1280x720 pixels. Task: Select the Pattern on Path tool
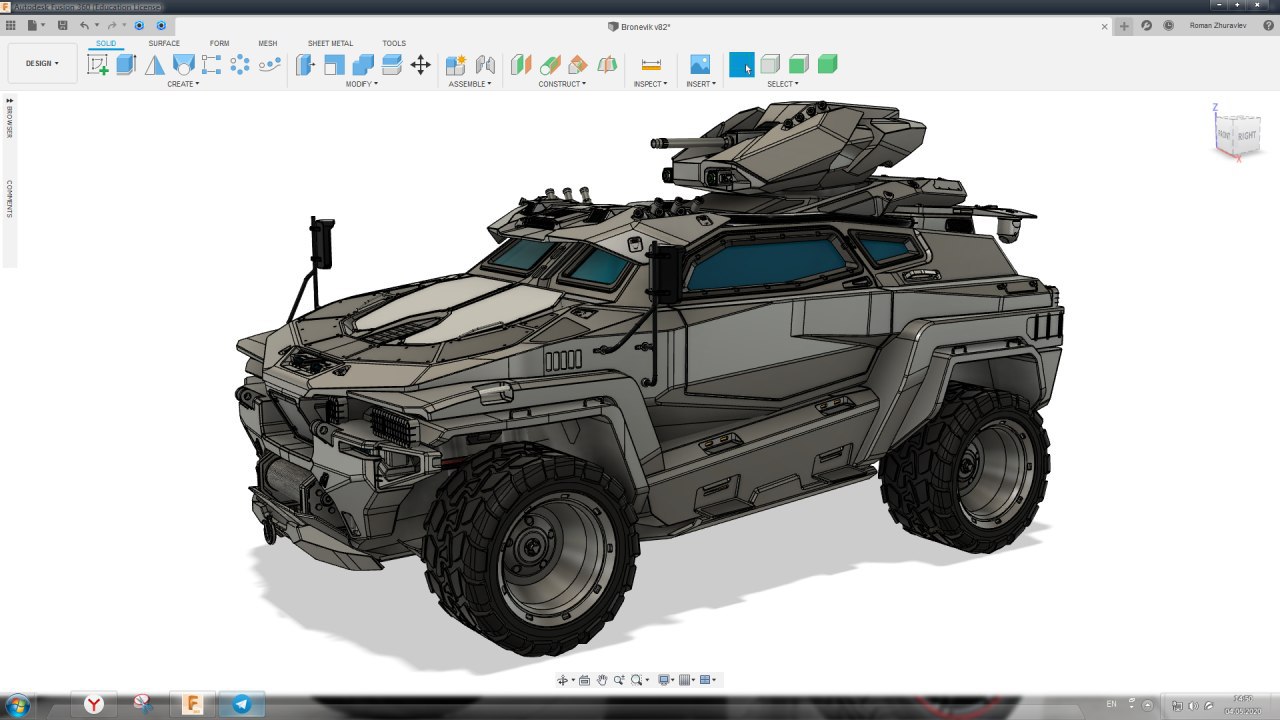269,65
